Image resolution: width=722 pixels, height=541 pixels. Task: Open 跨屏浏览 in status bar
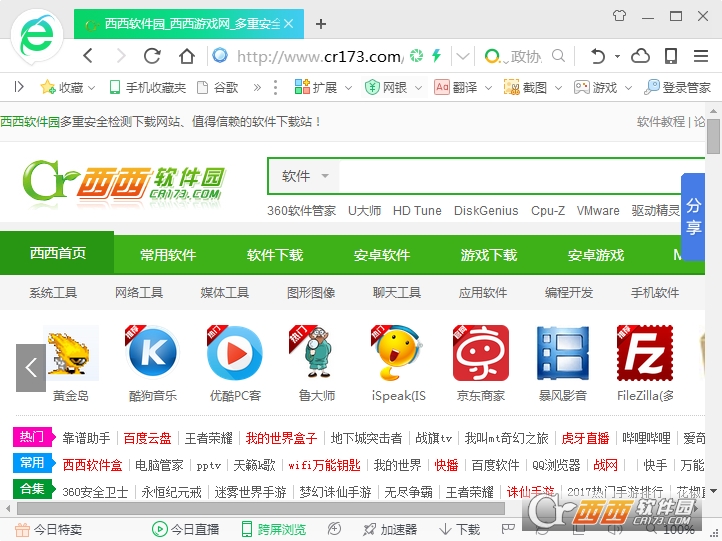pyautogui.click(x=274, y=529)
